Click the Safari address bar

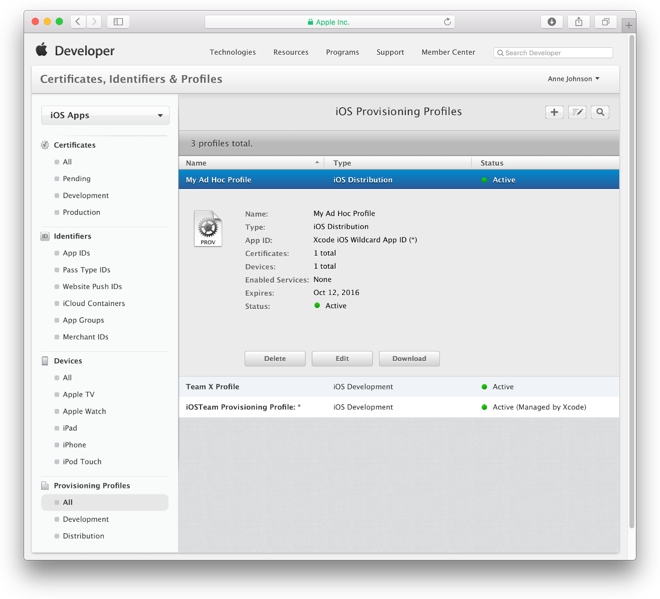coord(330,22)
